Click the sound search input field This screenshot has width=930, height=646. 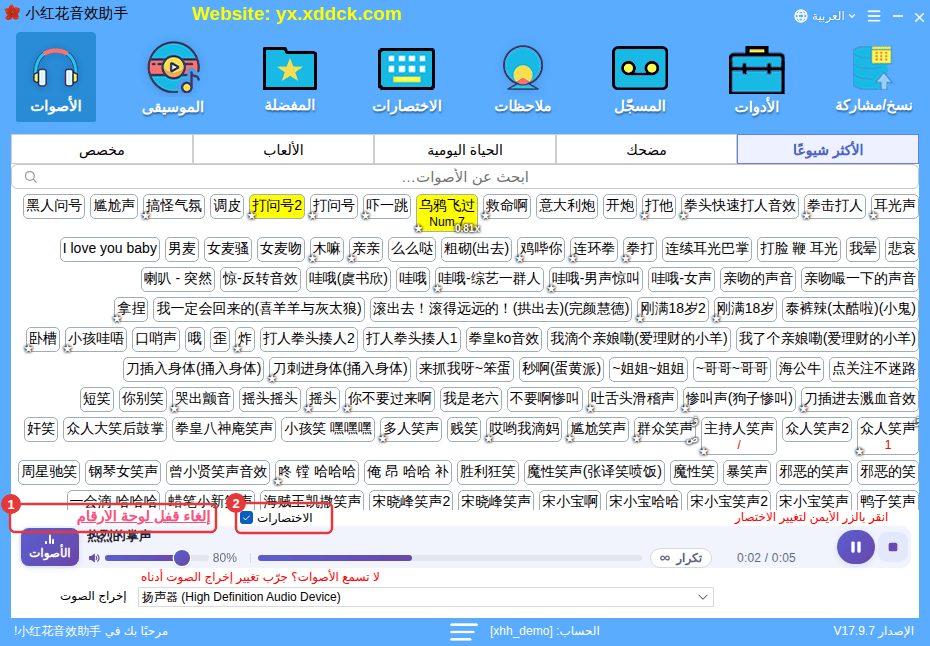[x=464, y=177]
